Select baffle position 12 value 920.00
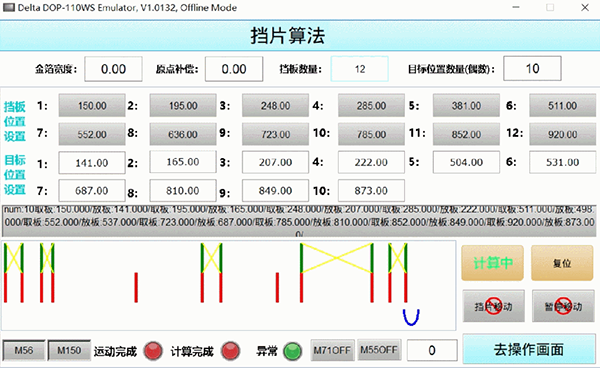 click(x=562, y=134)
